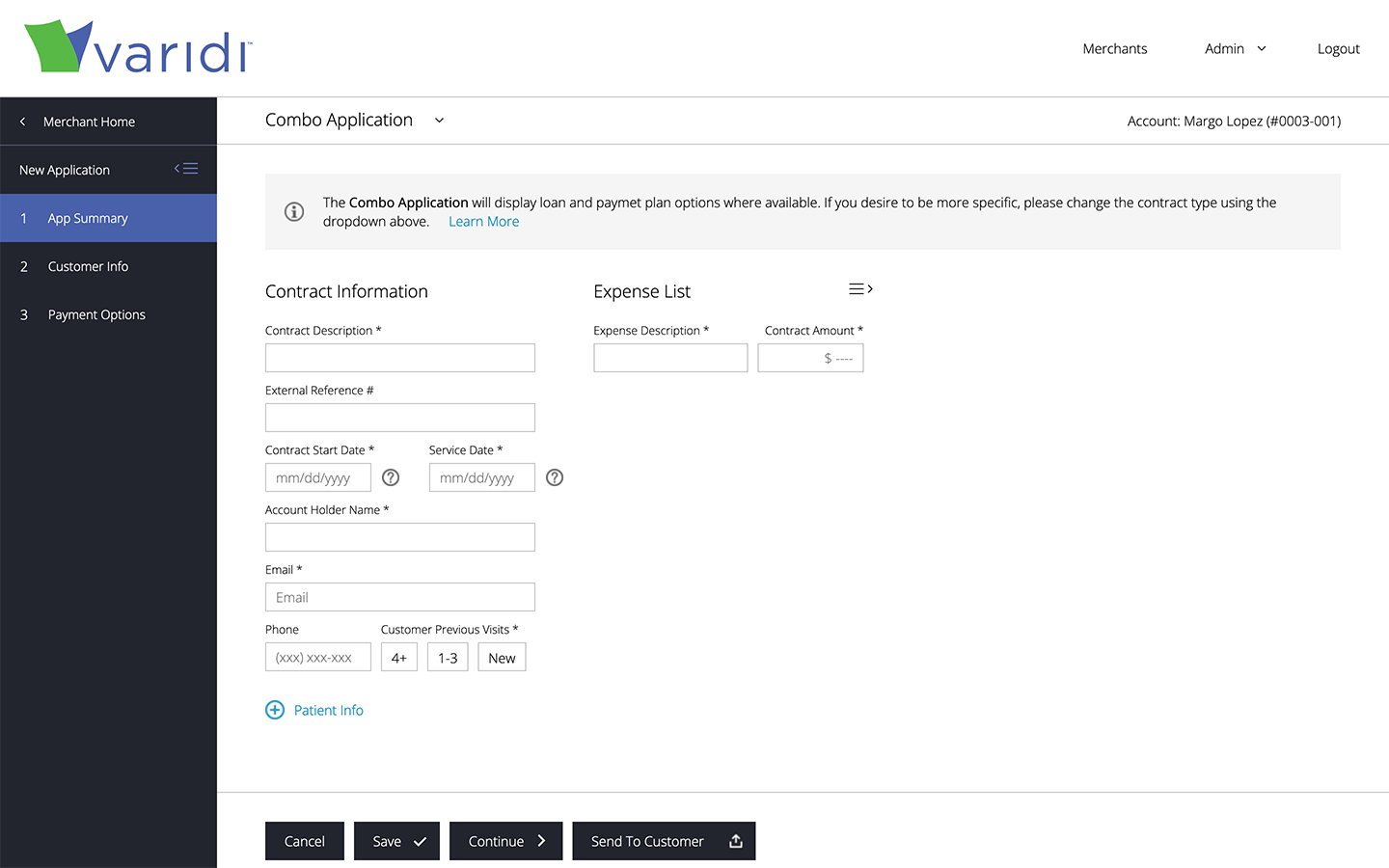Open the Combo Application type dropdown
The image size is (1389, 868).
439,121
